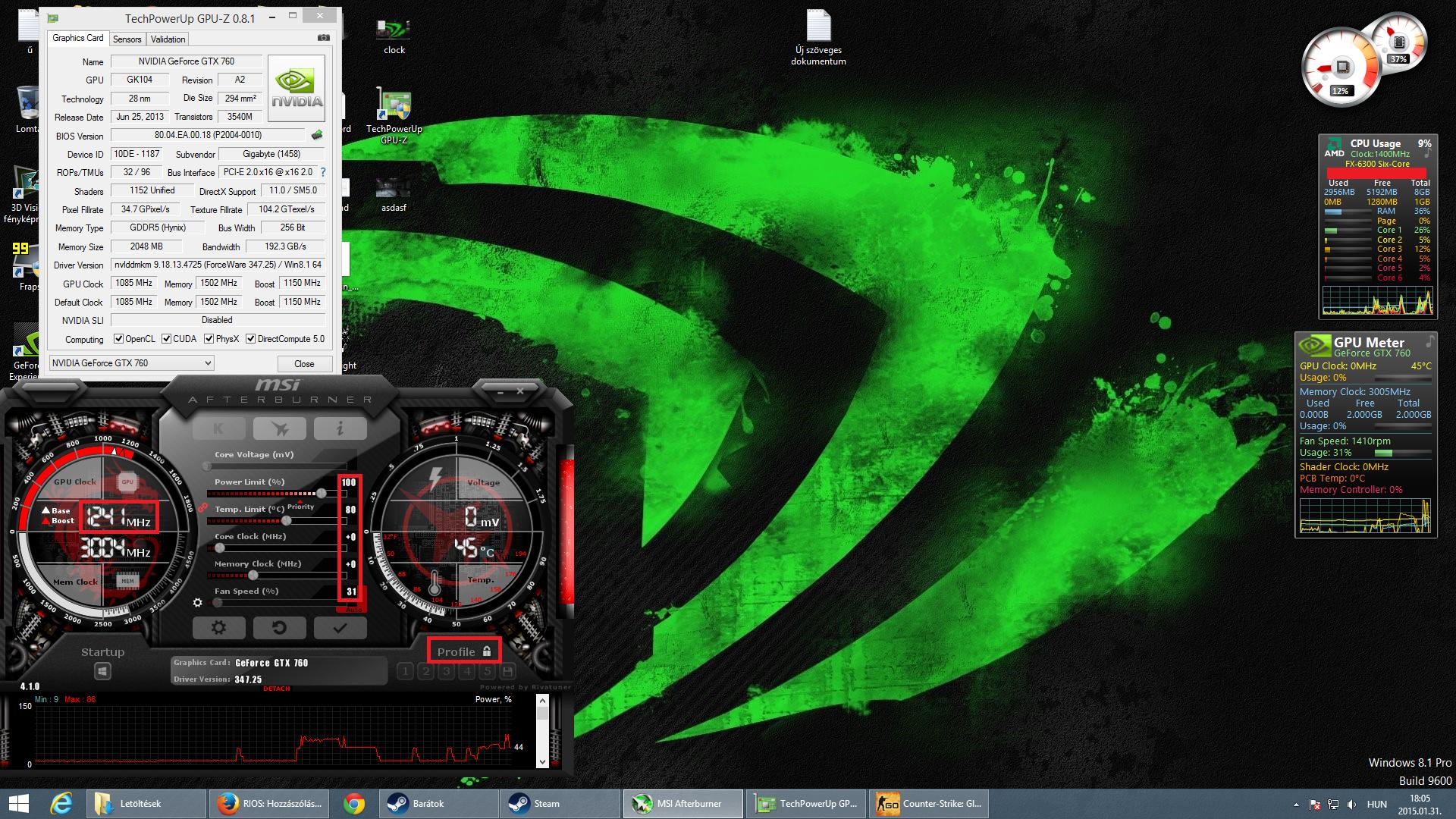The height and width of the screenshot is (819, 1456).
Task: Uncheck PhysX checkbox
Action: tap(209, 339)
